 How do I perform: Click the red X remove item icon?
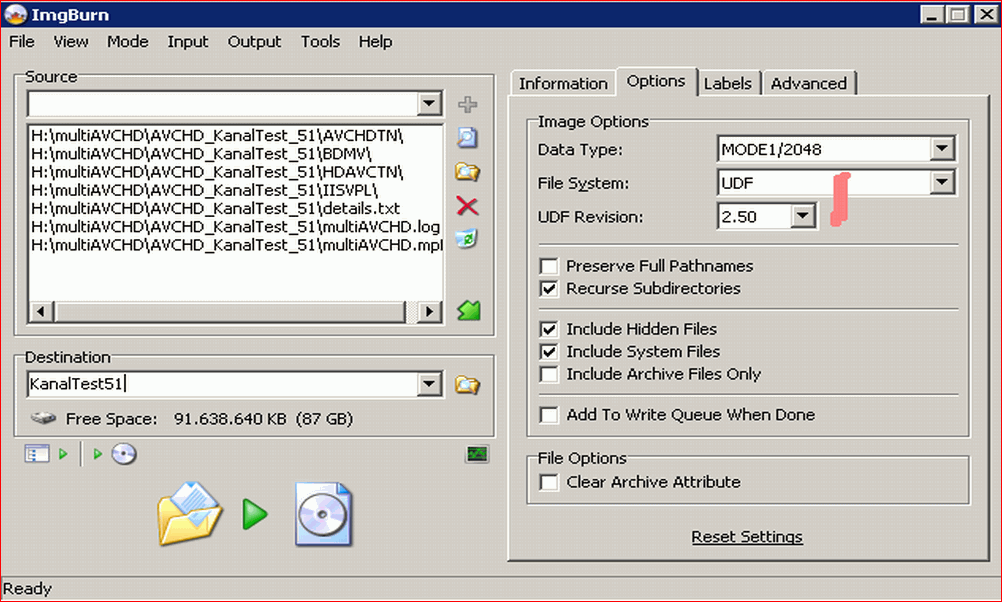click(x=467, y=206)
